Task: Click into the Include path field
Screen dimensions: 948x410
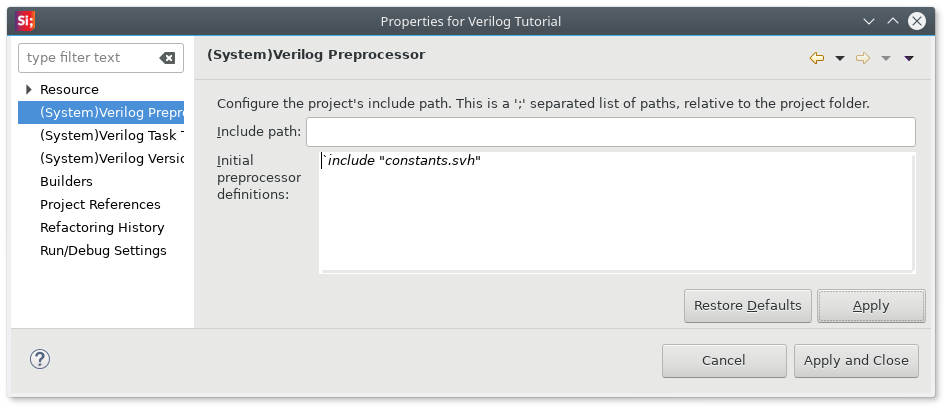Action: pyautogui.click(x=611, y=132)
